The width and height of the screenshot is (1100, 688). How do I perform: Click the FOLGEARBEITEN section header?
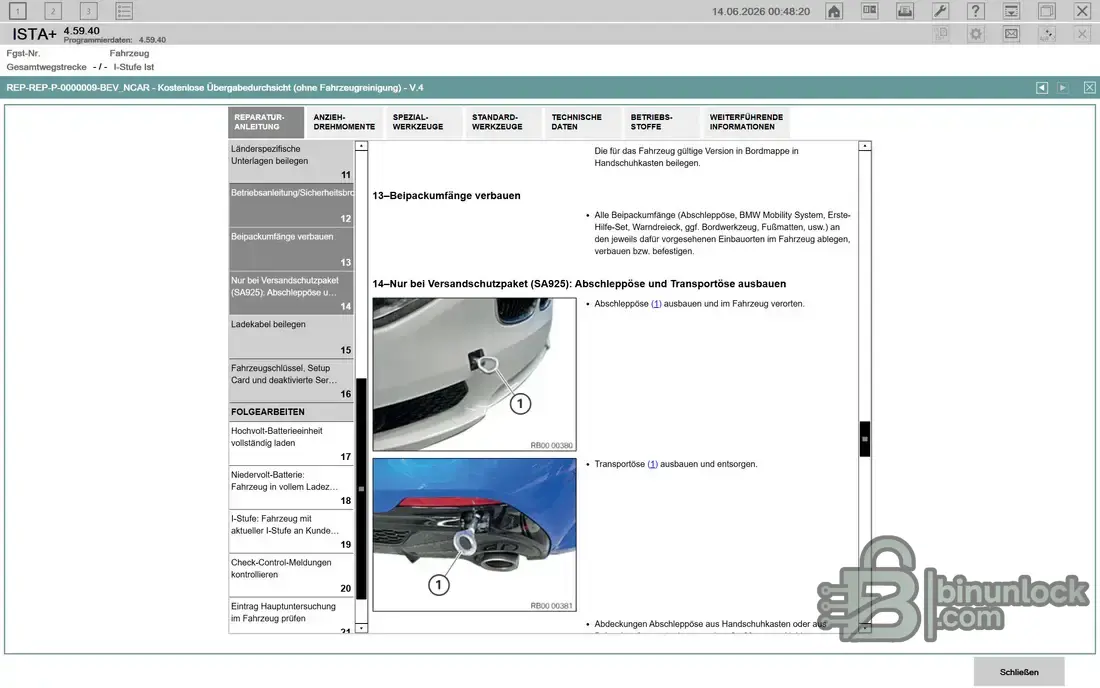pos(291,412)
